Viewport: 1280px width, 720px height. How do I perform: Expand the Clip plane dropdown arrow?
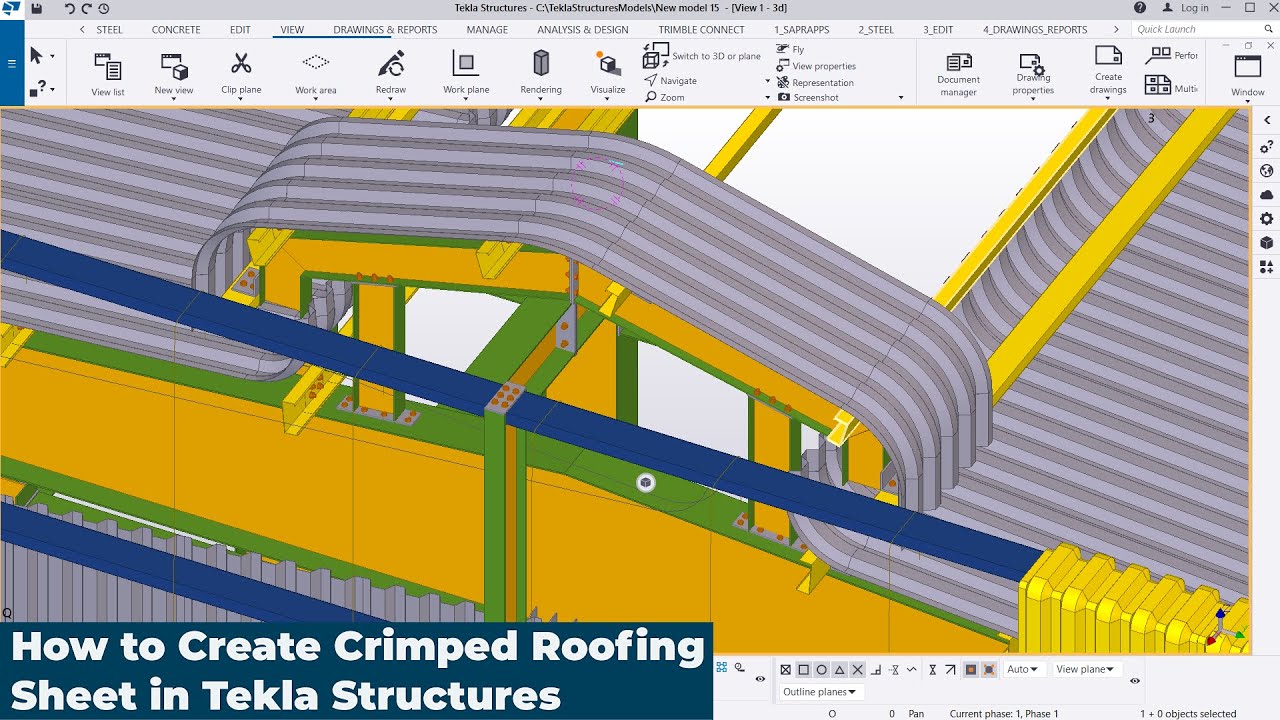pyautogui.click(x=241, y=100)
